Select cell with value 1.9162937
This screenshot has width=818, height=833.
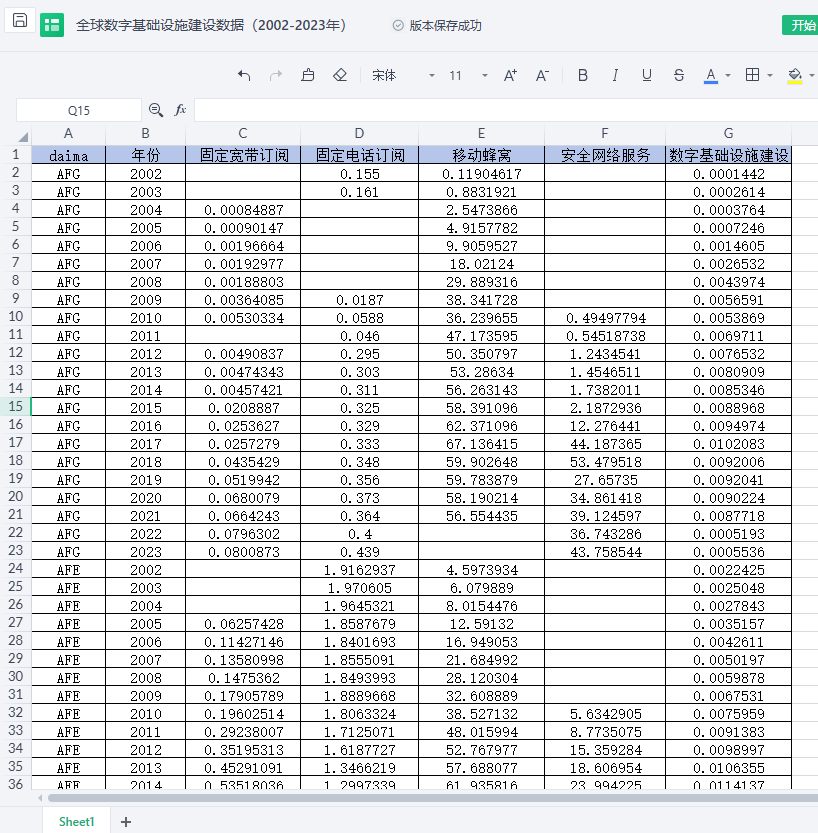click(x=360, y=570)
